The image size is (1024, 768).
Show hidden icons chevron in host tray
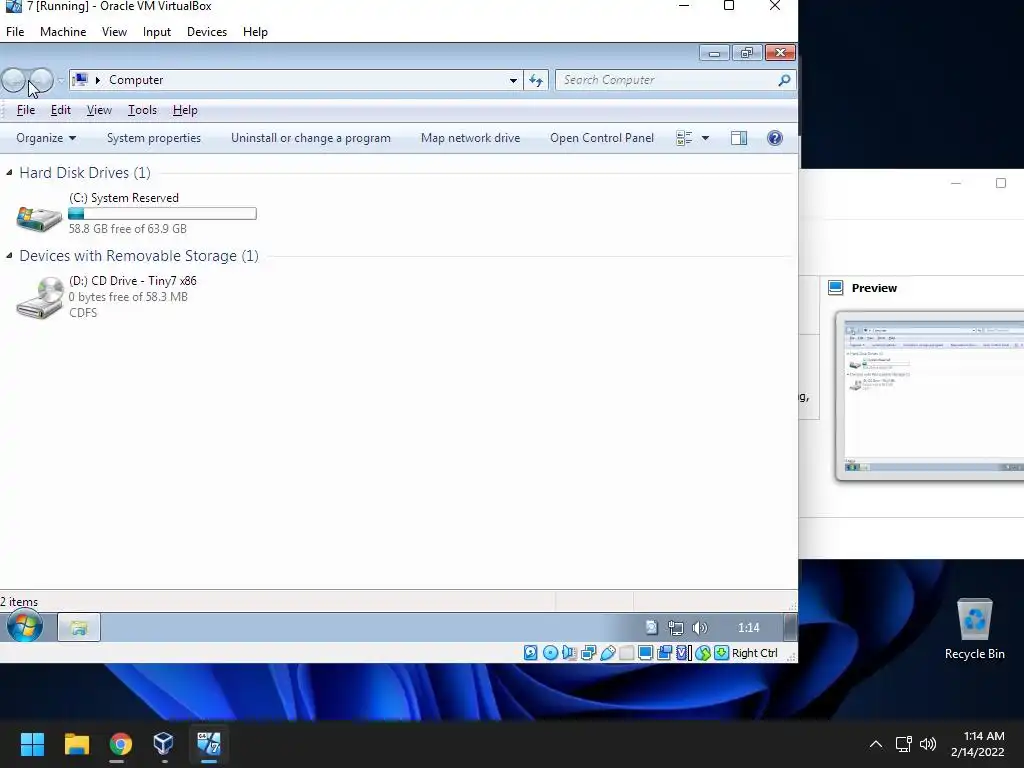click(876, 744)
